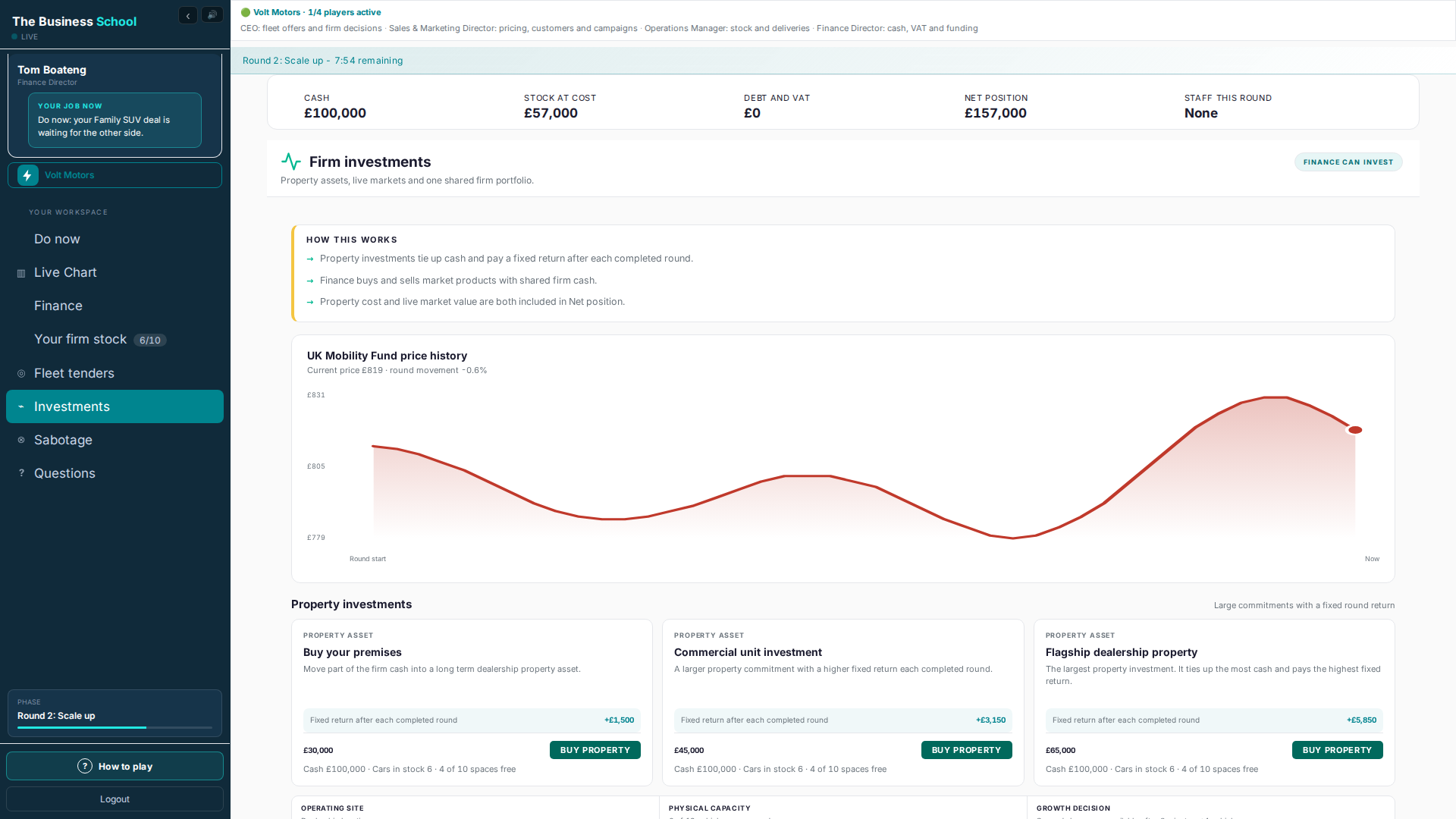Select the Investments sidebar item
The width and height of the screenshot is (1456, 819).
tap(115, 406)
